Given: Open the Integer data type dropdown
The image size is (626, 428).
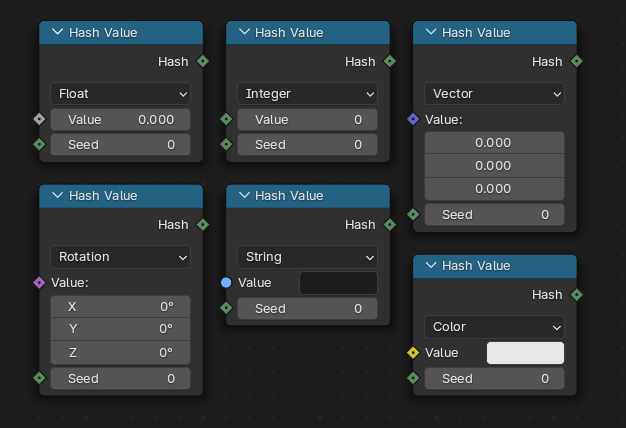Looking at the screenshot, I should coord(307,94).
